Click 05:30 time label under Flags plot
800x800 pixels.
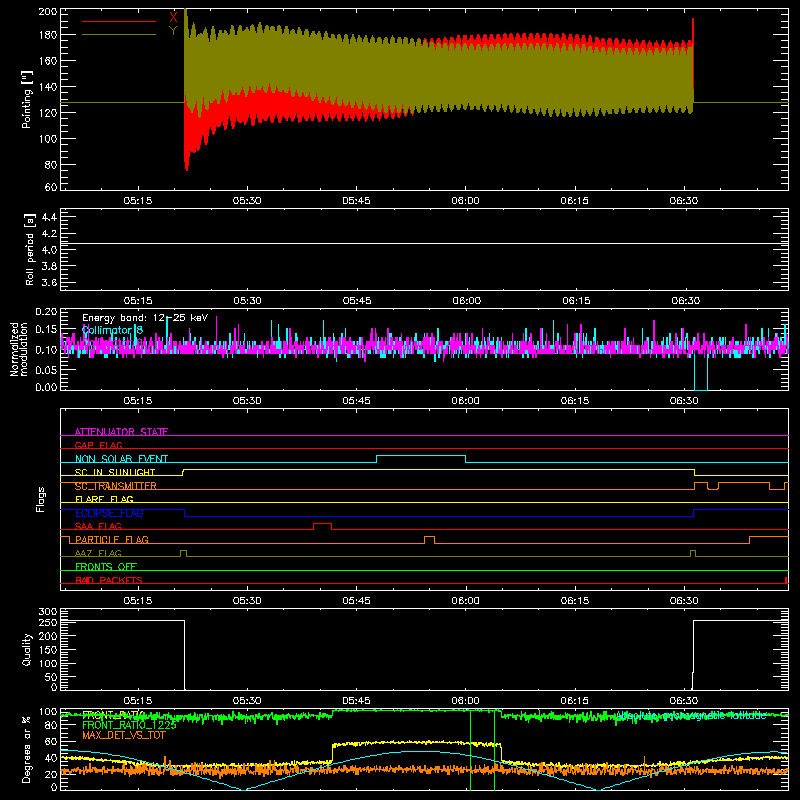point(247,601)
